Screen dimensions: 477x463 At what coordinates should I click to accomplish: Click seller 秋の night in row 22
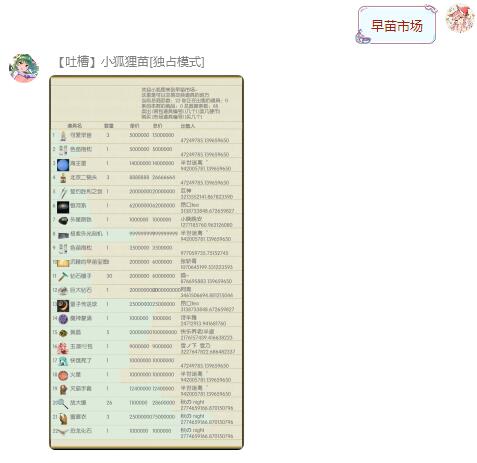[x=192, y=430]
